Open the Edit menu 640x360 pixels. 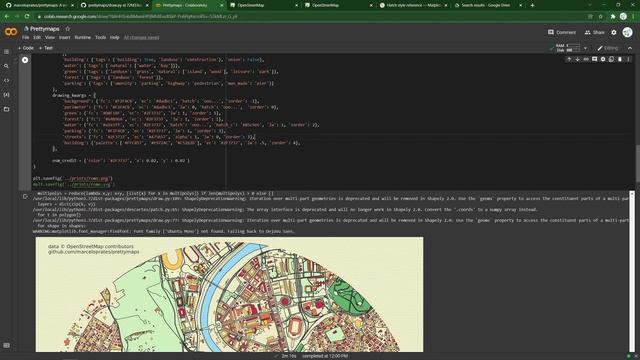coord(37,38)
